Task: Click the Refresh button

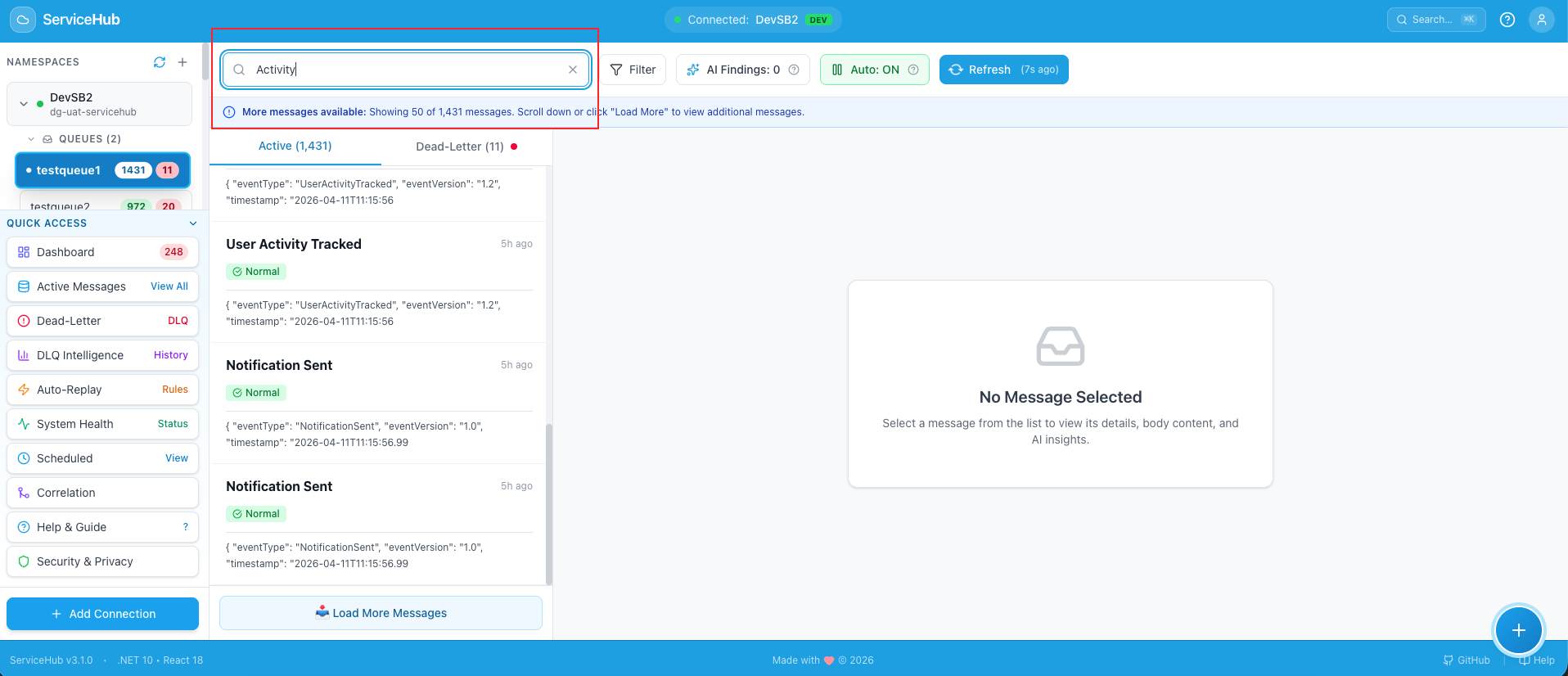Action: pos(1003,70)
